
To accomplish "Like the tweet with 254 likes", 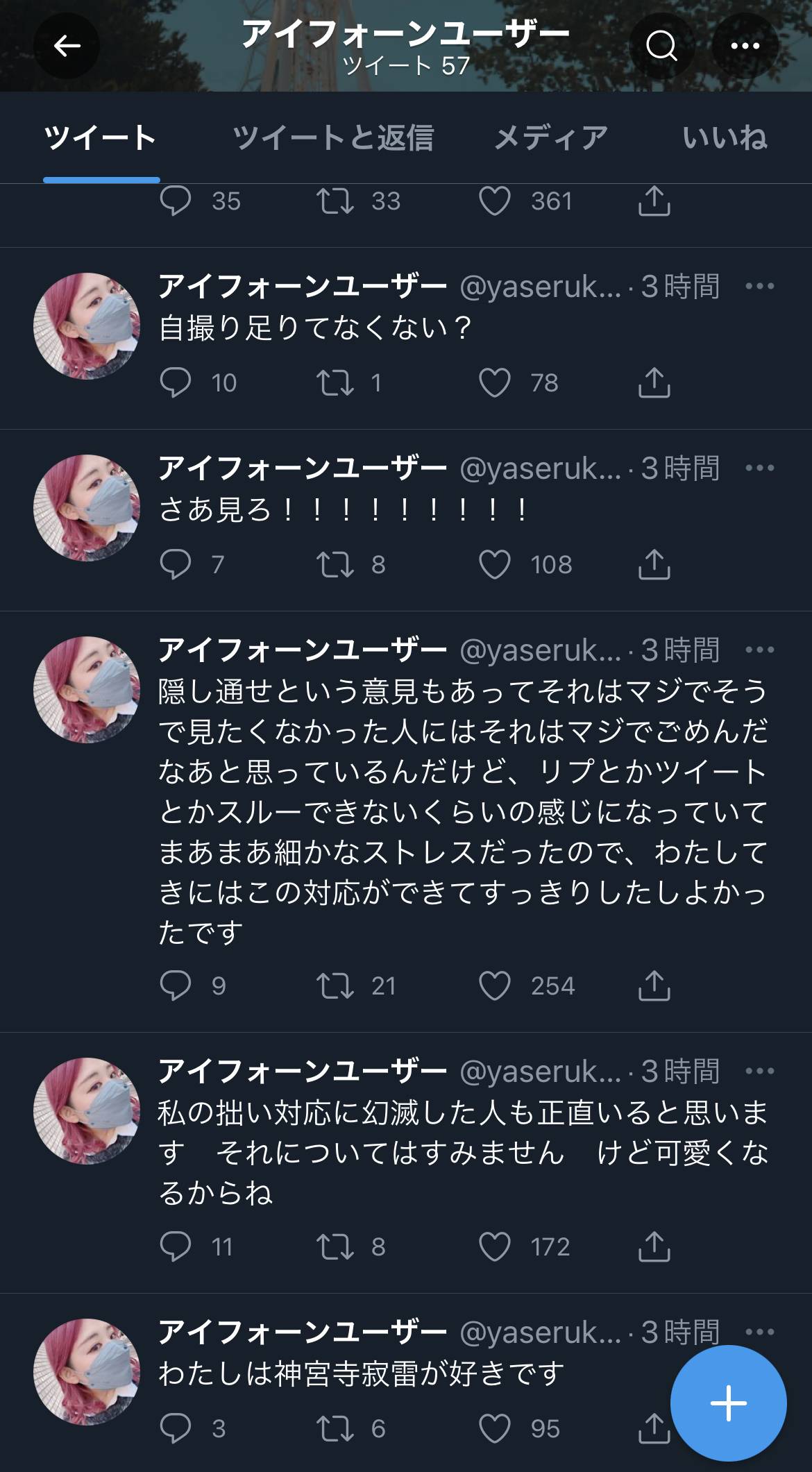I will click(495, 986).
